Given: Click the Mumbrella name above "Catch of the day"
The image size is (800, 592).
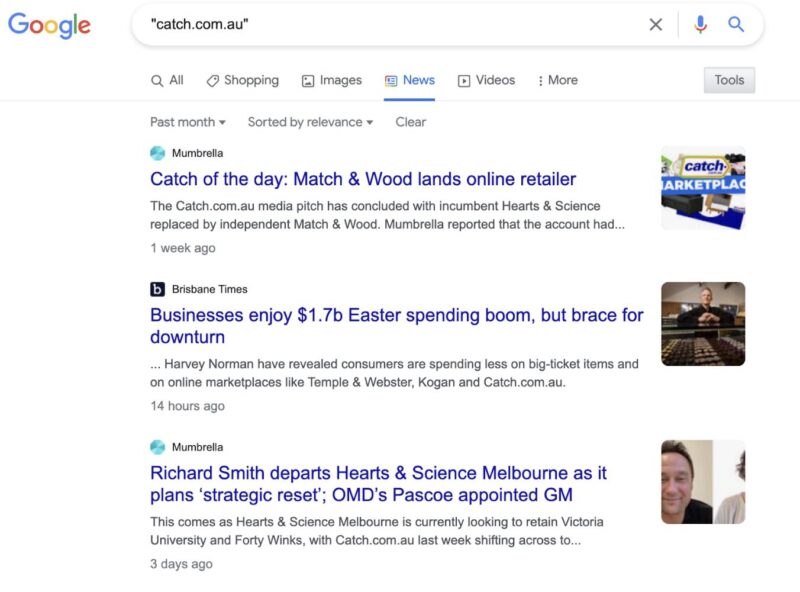Looking at the screenshot, I should point(197,153).
